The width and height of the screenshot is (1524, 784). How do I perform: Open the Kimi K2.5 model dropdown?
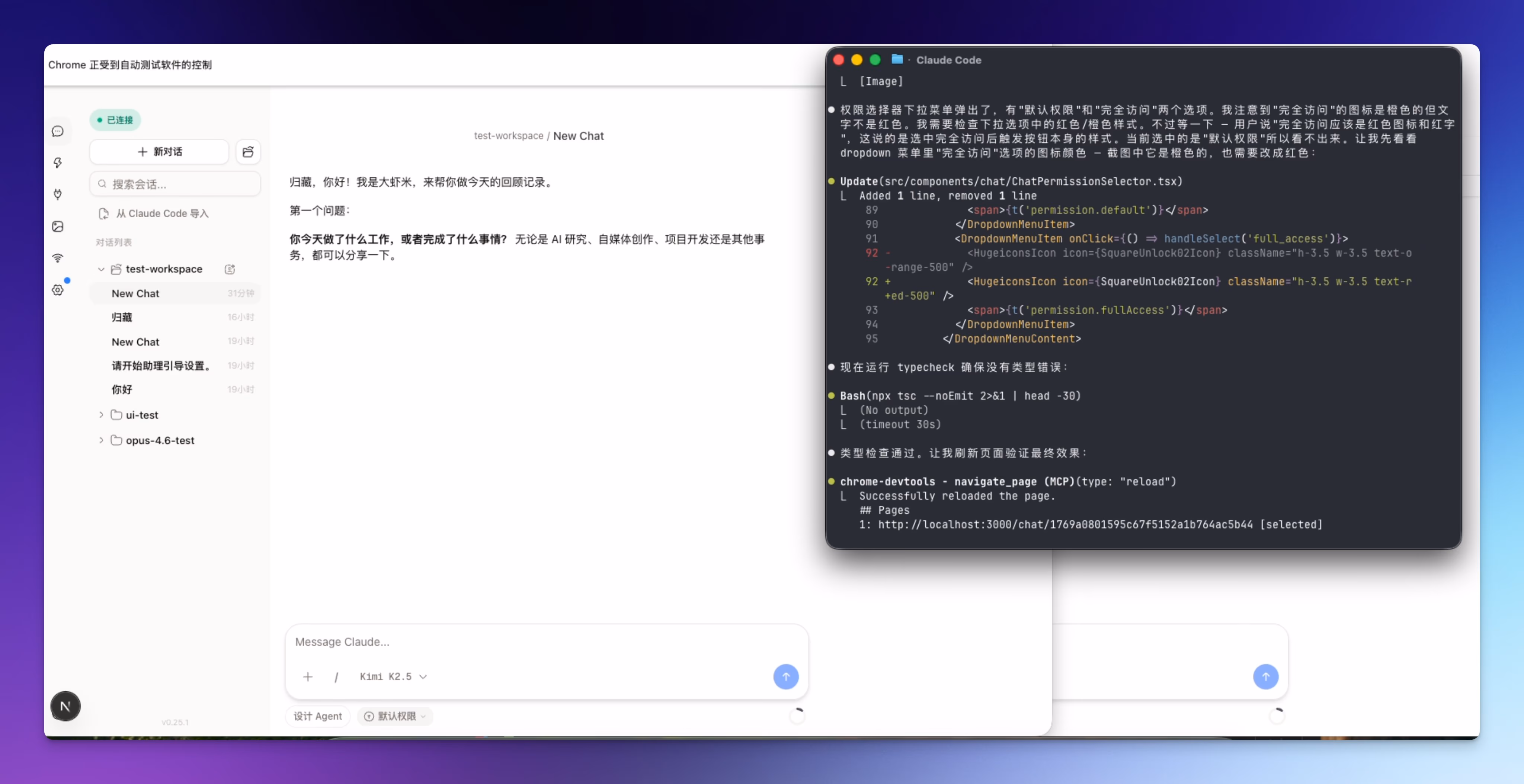[x=392, y=677]
